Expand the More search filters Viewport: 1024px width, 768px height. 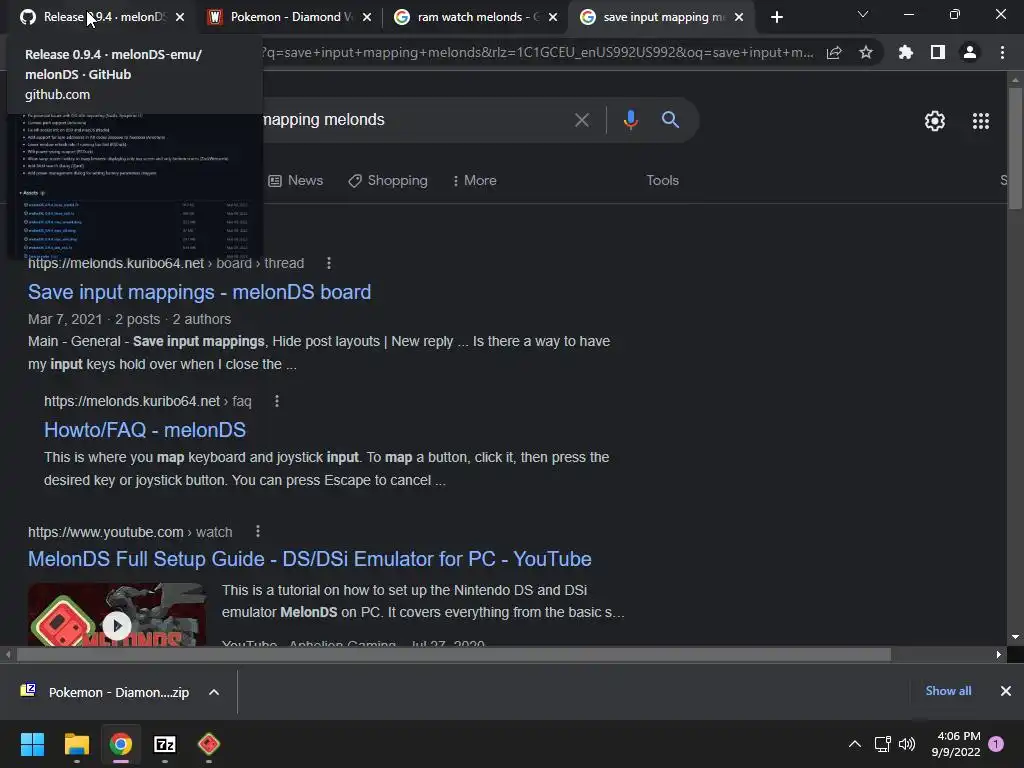click(475, 180)
